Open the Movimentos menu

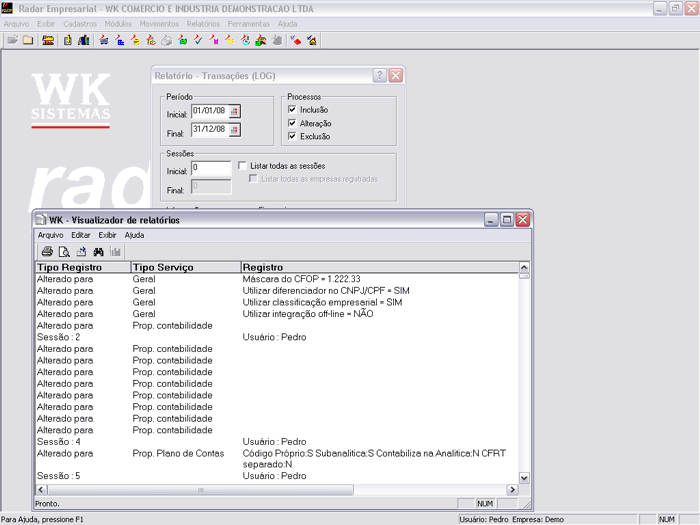159,23
